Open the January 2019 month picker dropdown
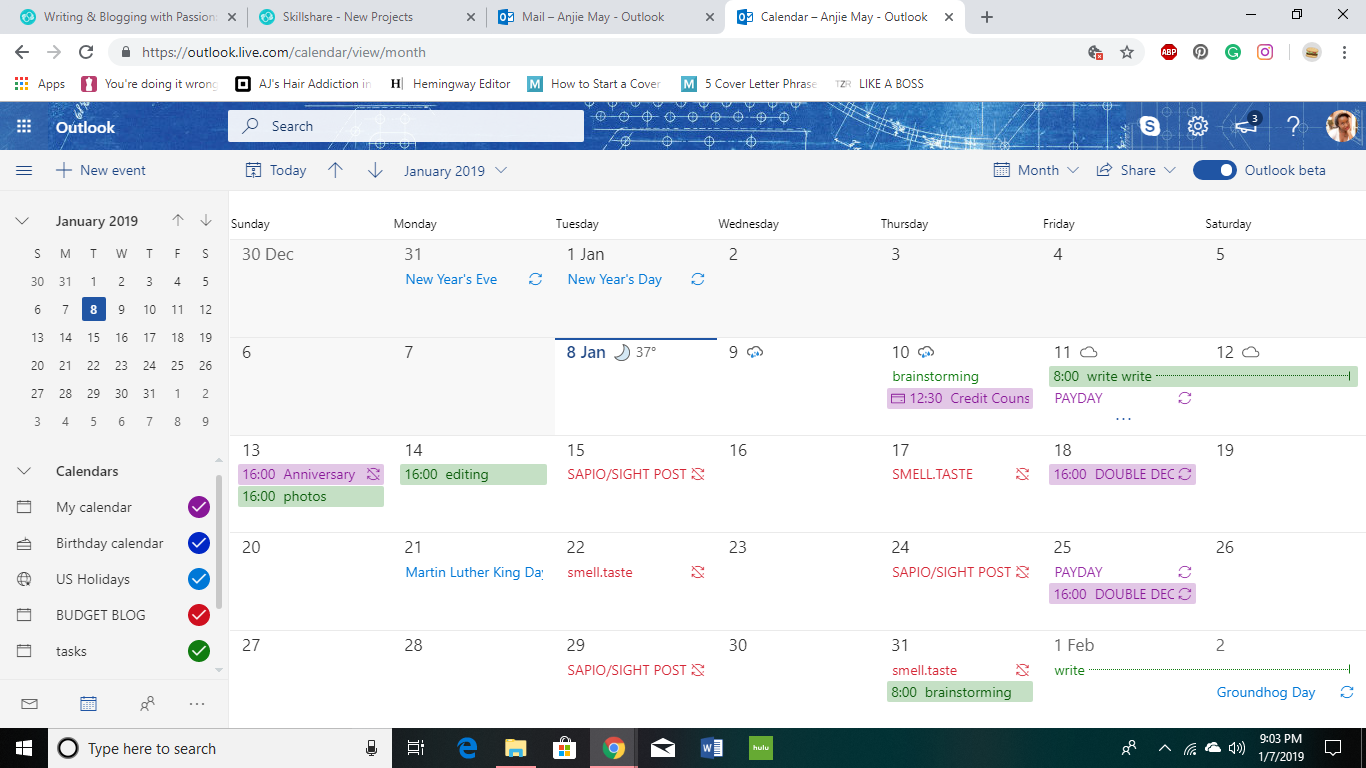1366x768 pixels. tap(456, 170)
